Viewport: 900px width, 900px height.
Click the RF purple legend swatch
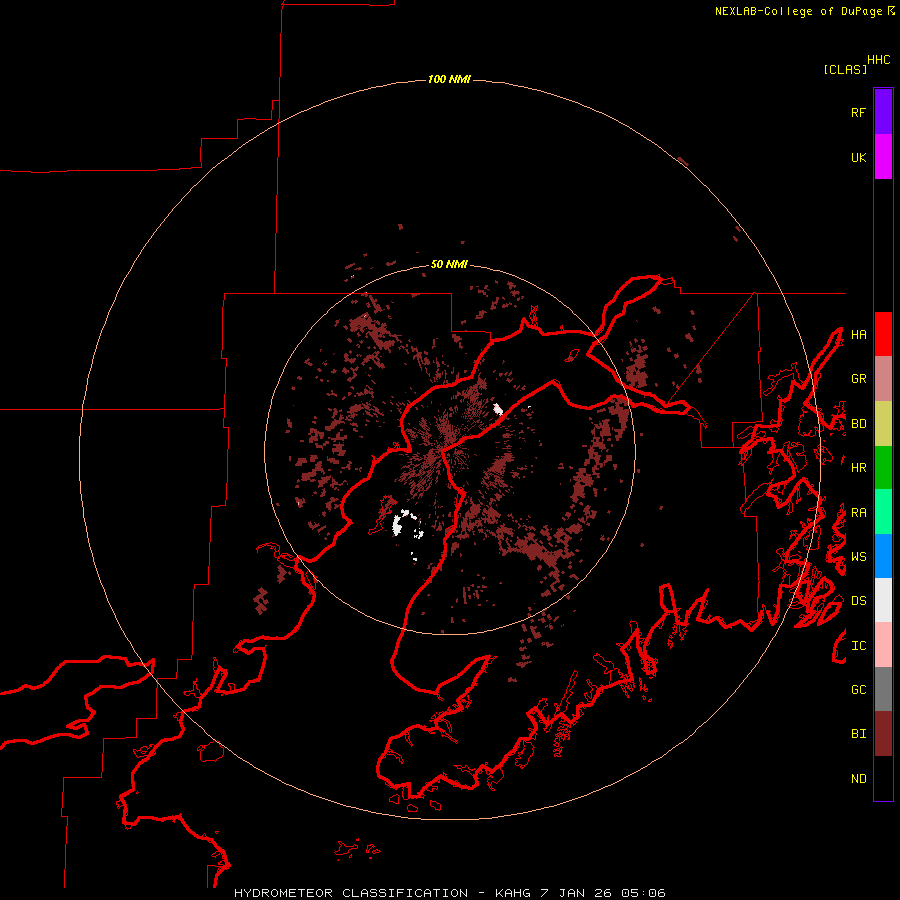[x=883, y=112]
